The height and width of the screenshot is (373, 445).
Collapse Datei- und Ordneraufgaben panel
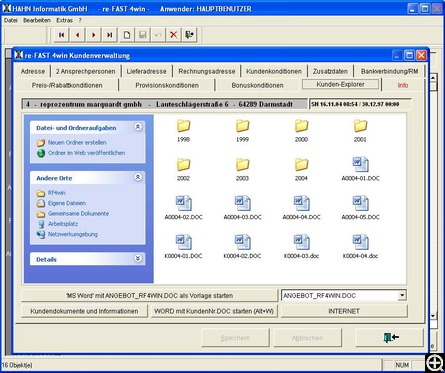[138, 127]
